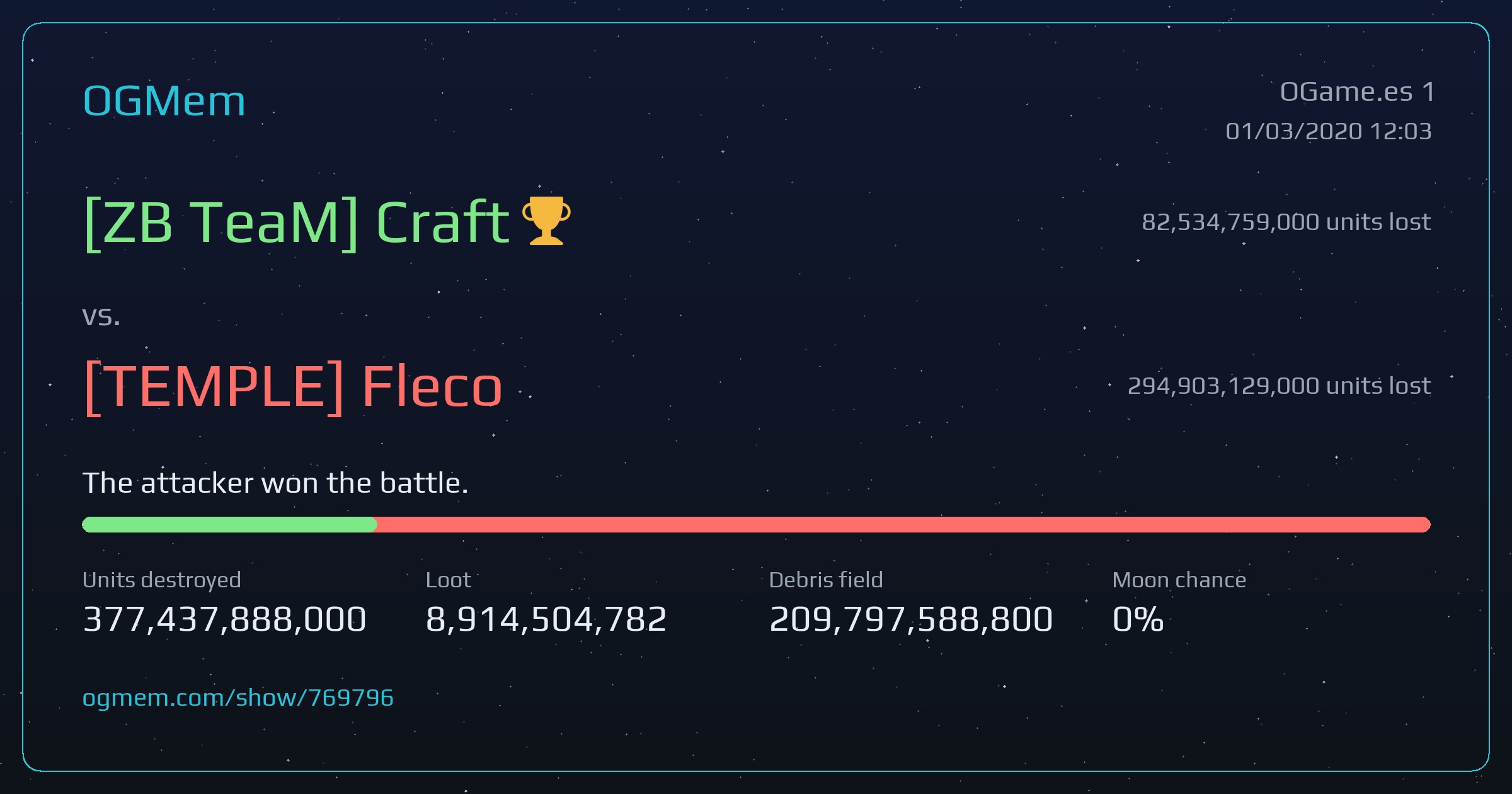Click the gold trophy icon beside Craft
The height and width of the screenshot is (794, 1512).
tap(546, 221)
